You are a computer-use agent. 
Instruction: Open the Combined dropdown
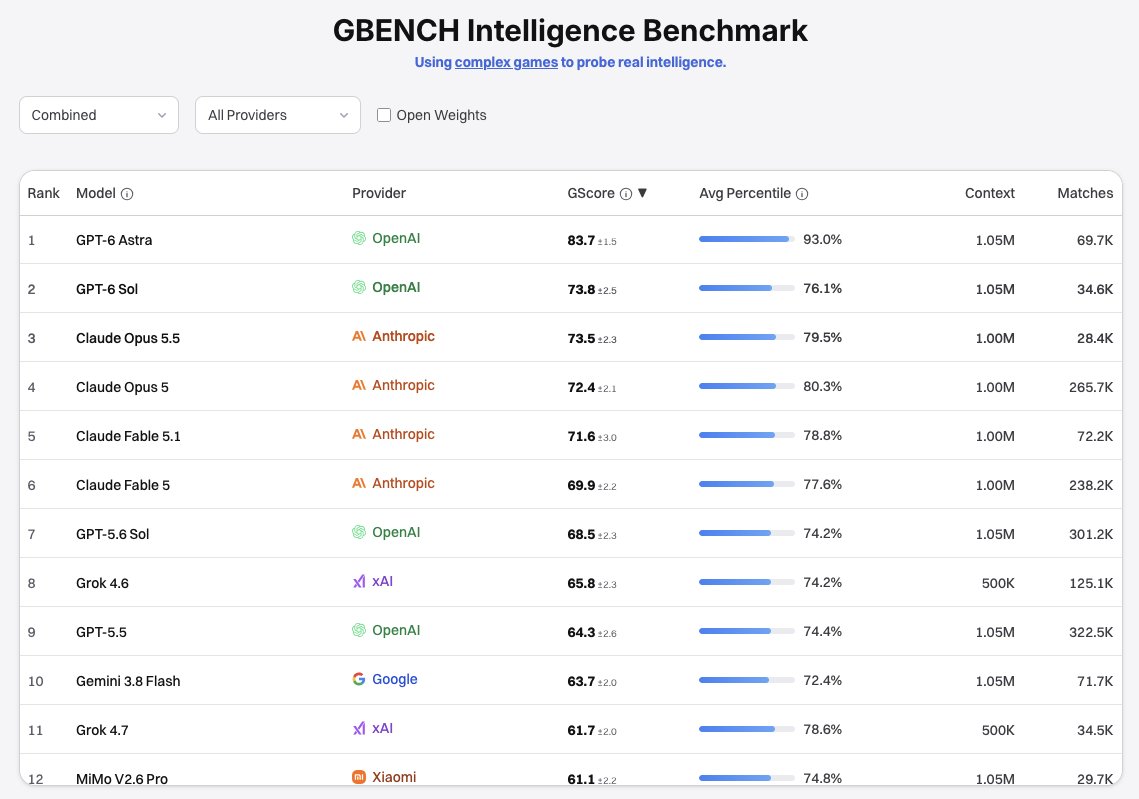(99, 115)
